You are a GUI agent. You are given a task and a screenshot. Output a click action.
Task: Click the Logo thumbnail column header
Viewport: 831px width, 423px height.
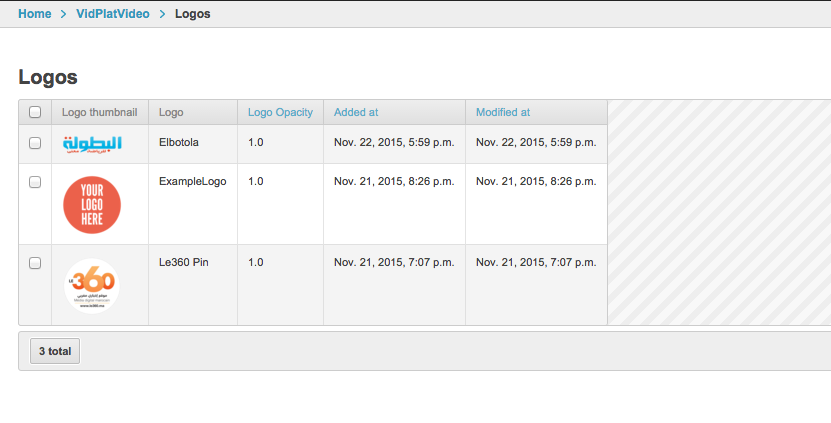[x=99, y=113]
